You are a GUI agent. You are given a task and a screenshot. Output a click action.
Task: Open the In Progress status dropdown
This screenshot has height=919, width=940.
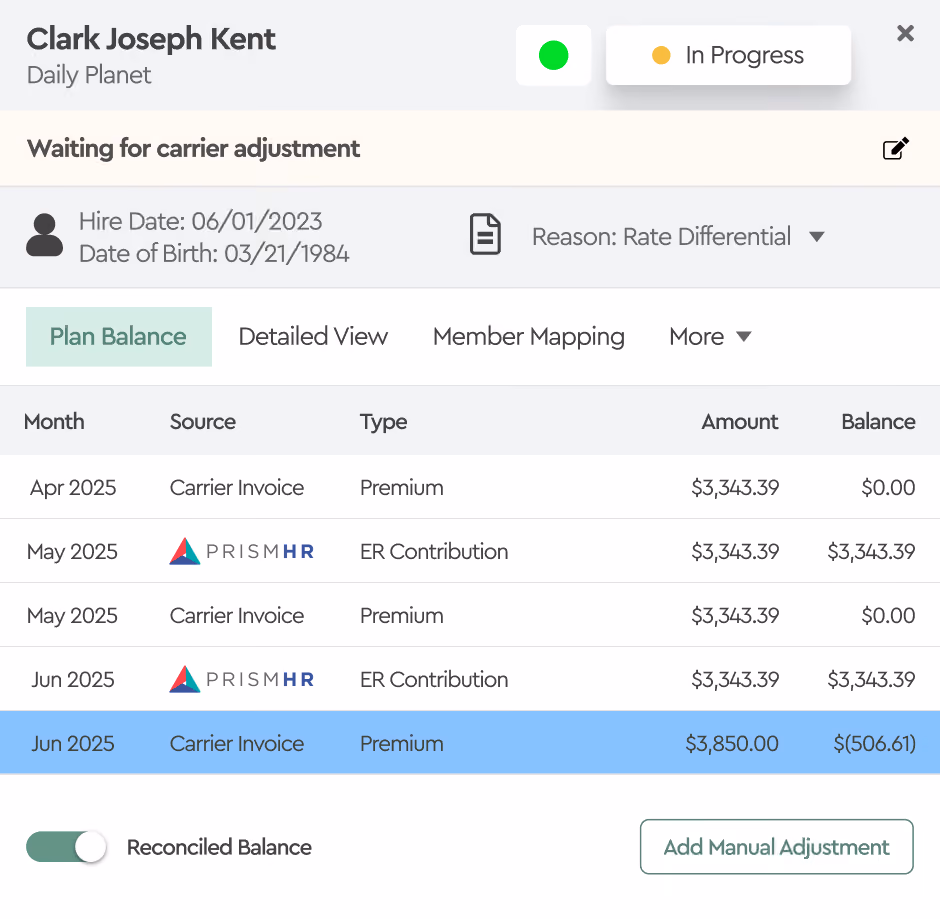pyautogui.click(x=728, y=55)
